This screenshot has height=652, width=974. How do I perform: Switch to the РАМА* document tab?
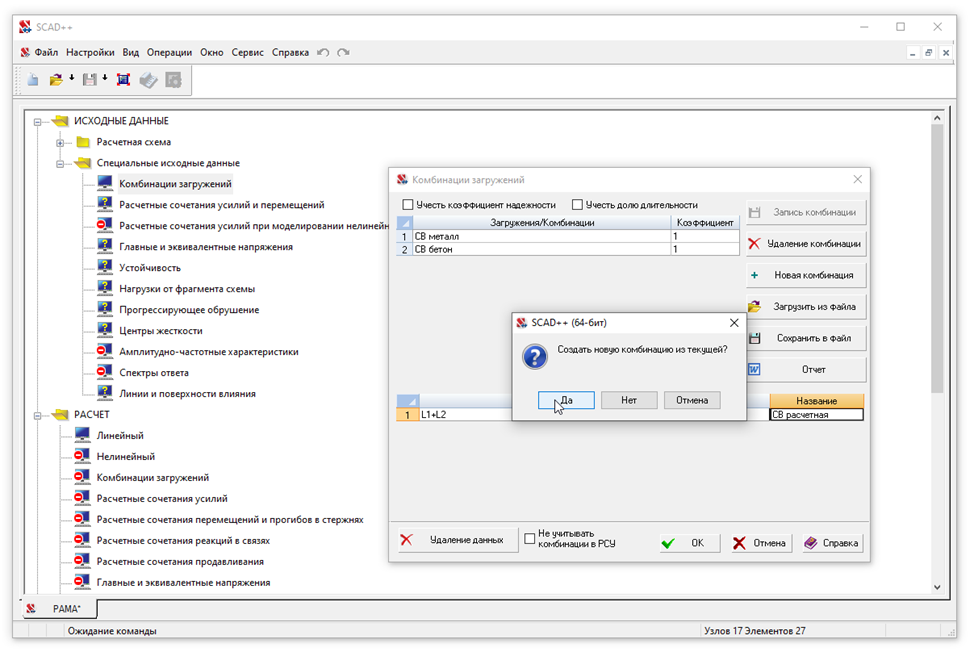60,609
